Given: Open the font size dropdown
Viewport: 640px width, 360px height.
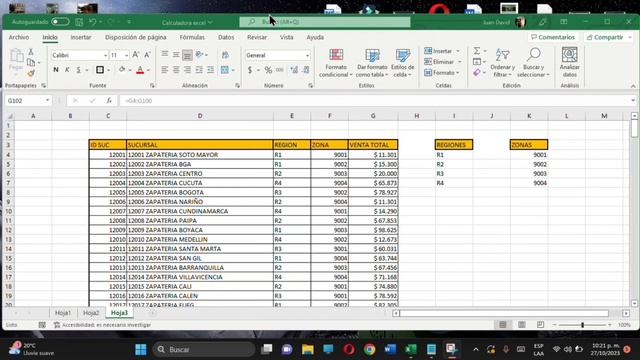Looking at the screenshot, I should tap(127, 55).
